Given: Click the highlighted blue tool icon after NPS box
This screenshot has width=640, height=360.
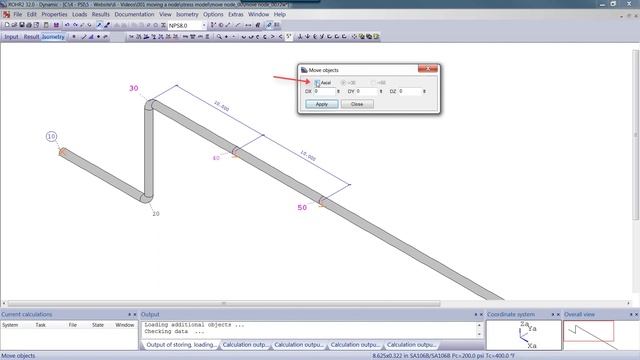Looking at the screenshot, I should (269, 25).
